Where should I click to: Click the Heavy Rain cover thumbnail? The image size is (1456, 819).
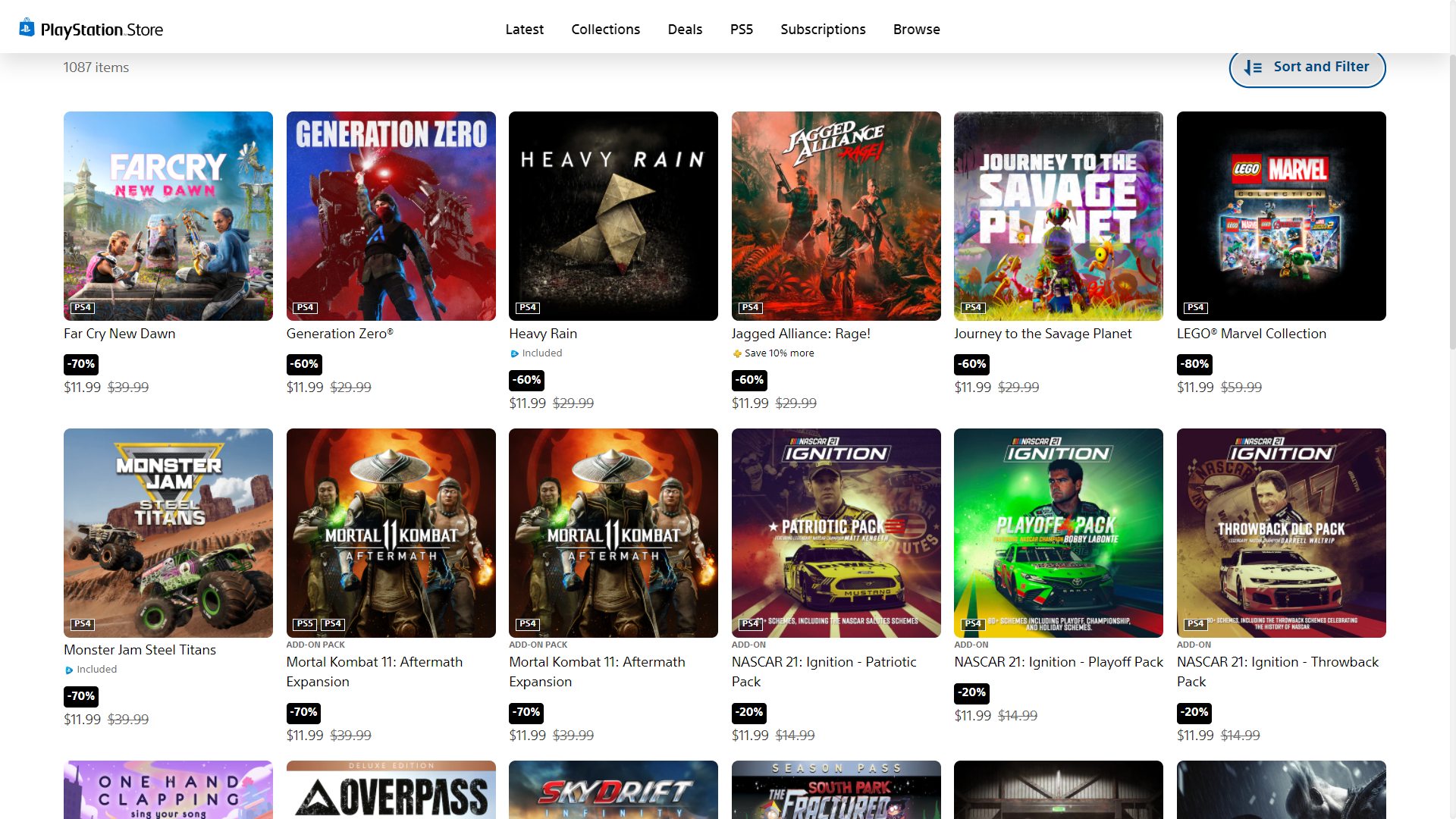coord(613,216)
